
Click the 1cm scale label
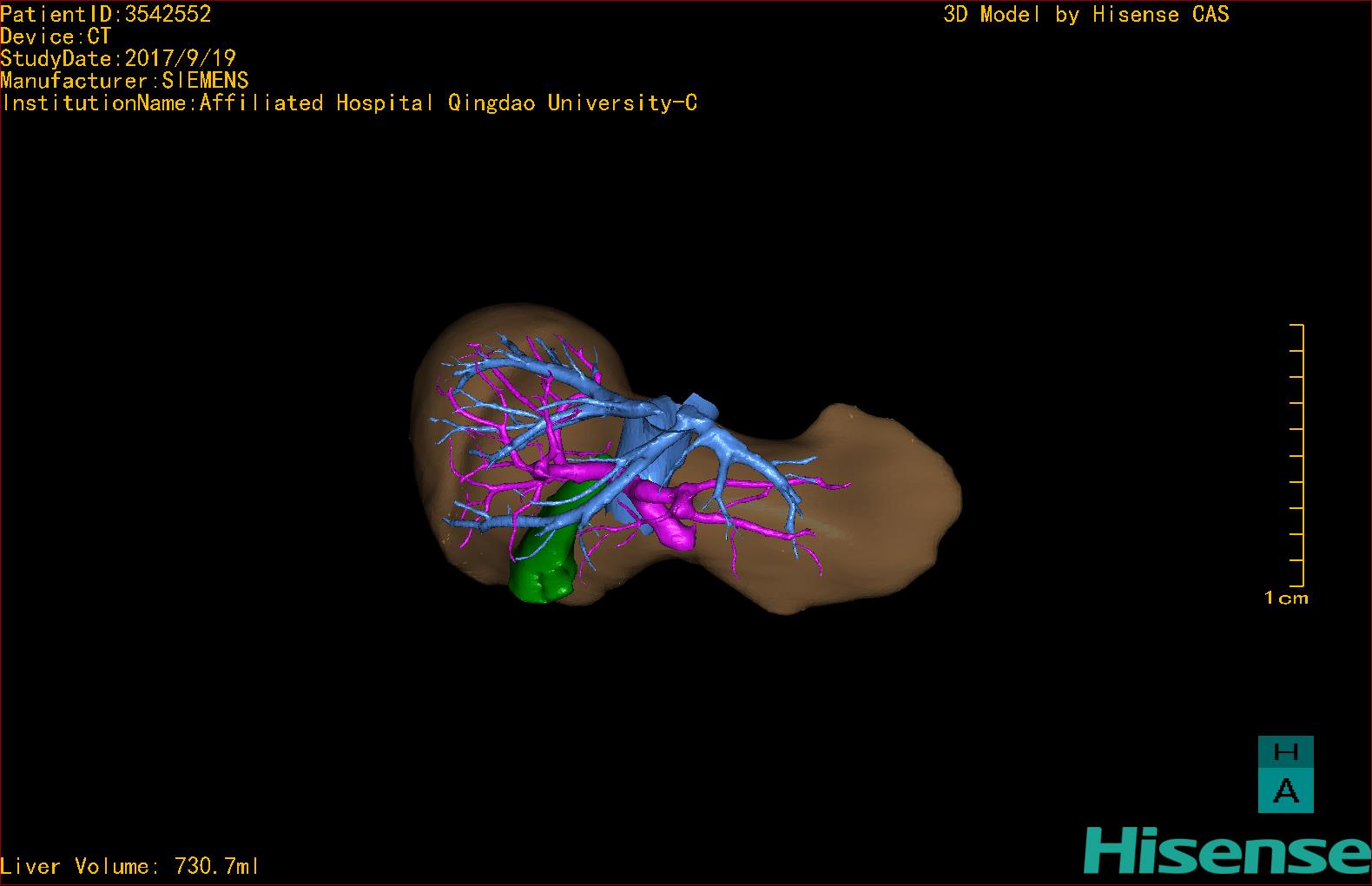[1286, 598]
